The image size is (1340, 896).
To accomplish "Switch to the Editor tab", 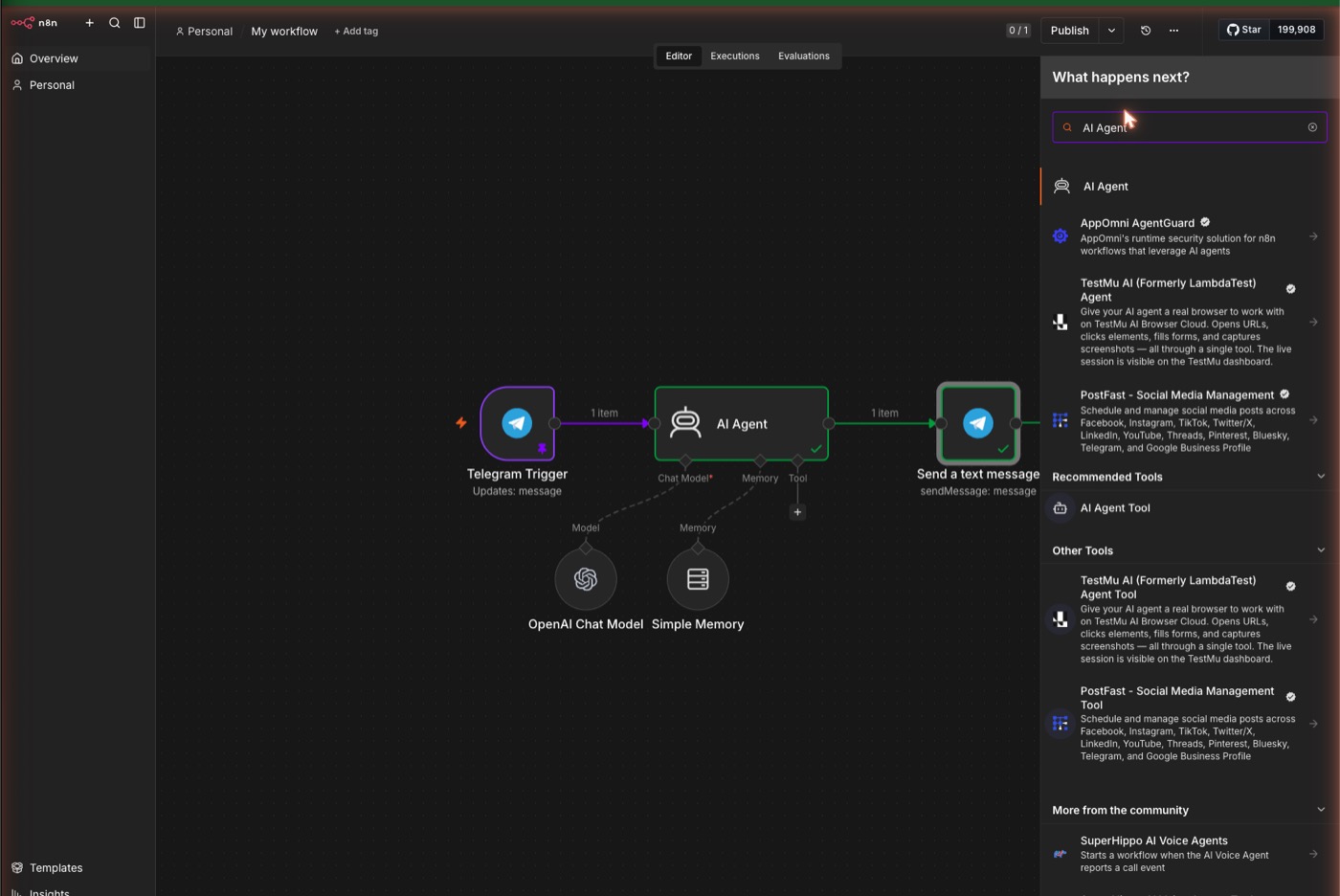I will (679, 56).
